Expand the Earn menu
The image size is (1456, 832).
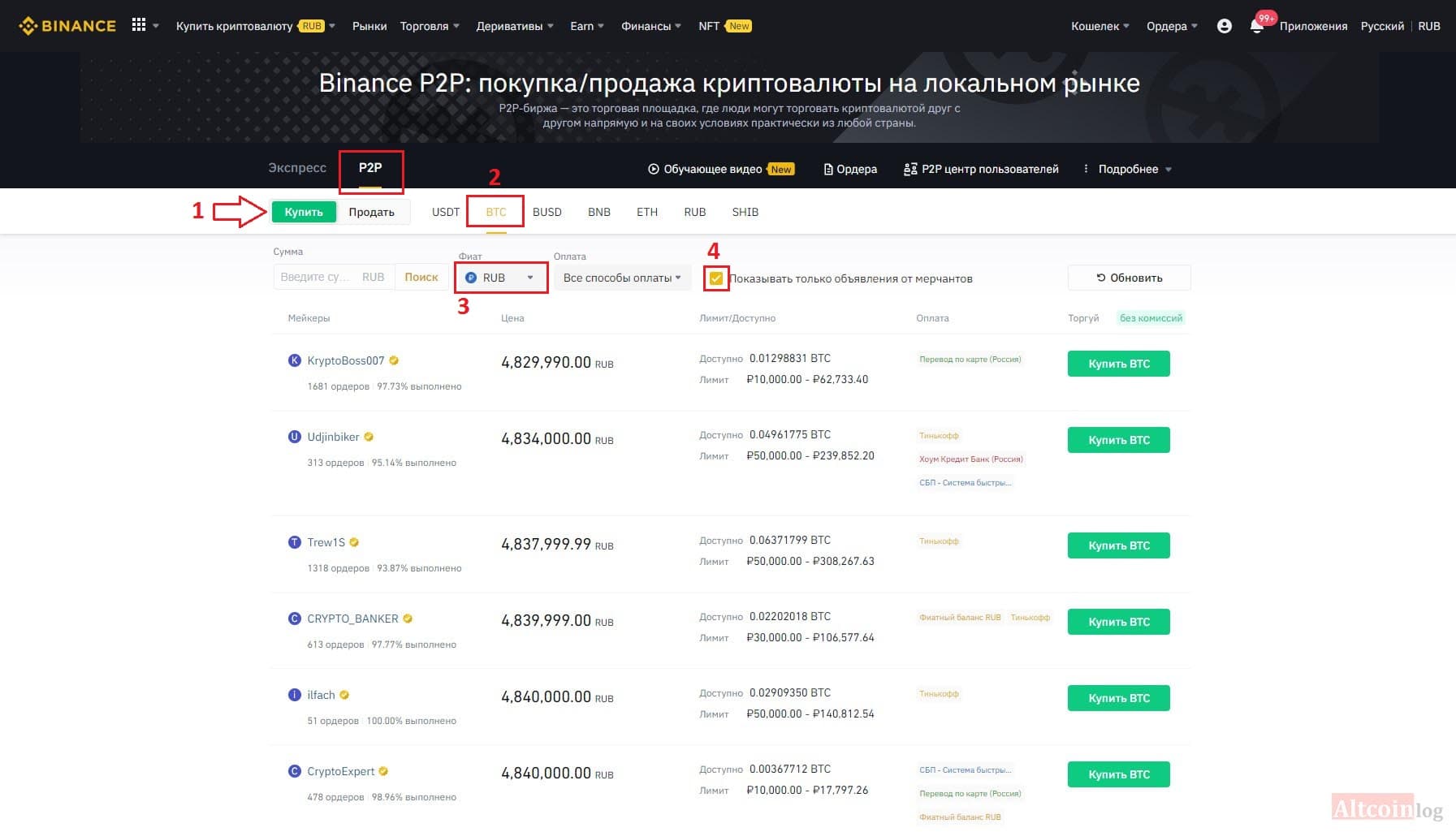click(587, 26)
